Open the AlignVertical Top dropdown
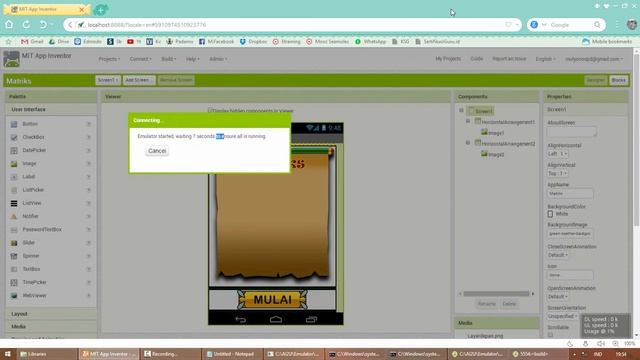 (558, 173)
